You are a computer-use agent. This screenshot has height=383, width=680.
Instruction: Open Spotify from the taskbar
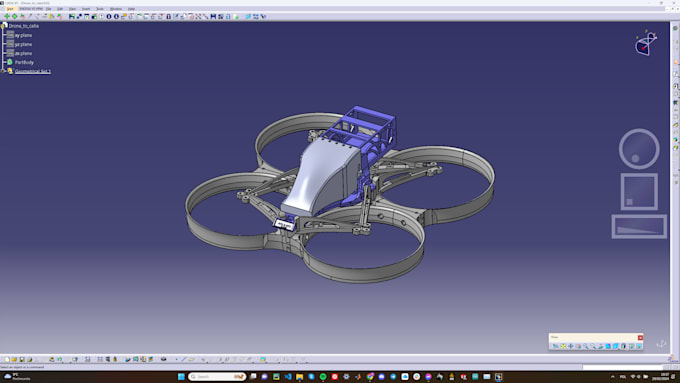(x=323, y=376)
